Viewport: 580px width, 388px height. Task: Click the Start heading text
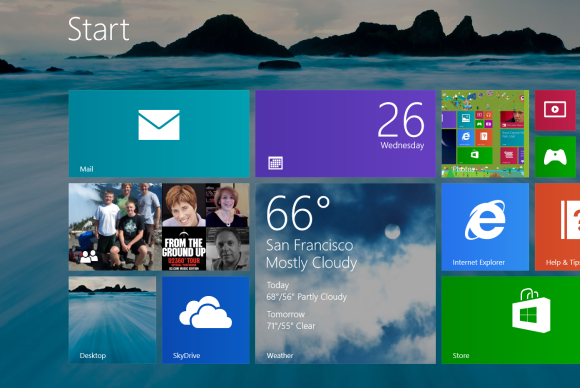[98, 29]
